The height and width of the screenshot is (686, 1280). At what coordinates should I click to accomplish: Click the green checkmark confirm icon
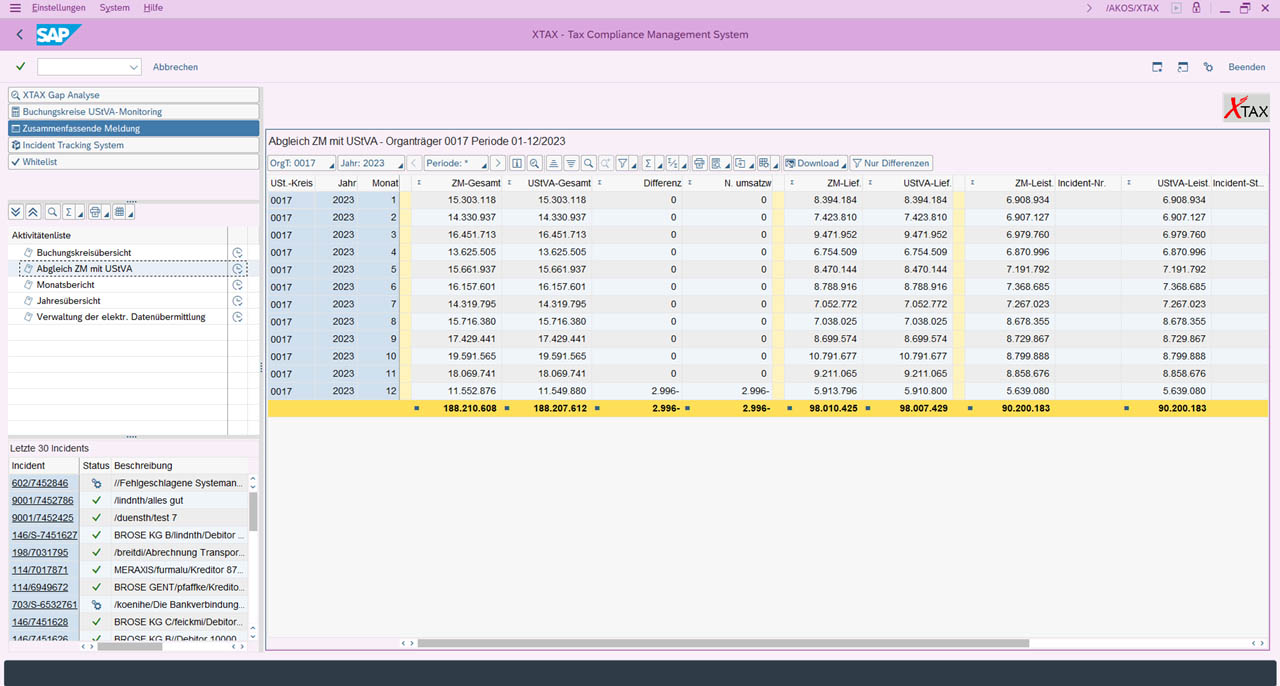[21, 67]
